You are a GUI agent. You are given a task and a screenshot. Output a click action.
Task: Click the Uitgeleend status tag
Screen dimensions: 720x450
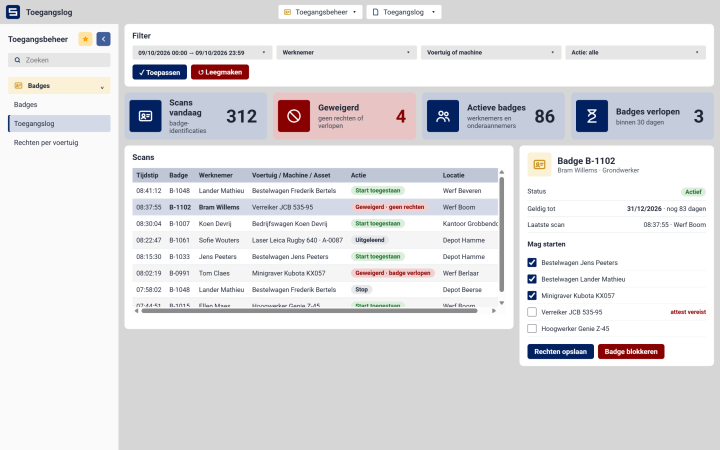click(370, 240)
